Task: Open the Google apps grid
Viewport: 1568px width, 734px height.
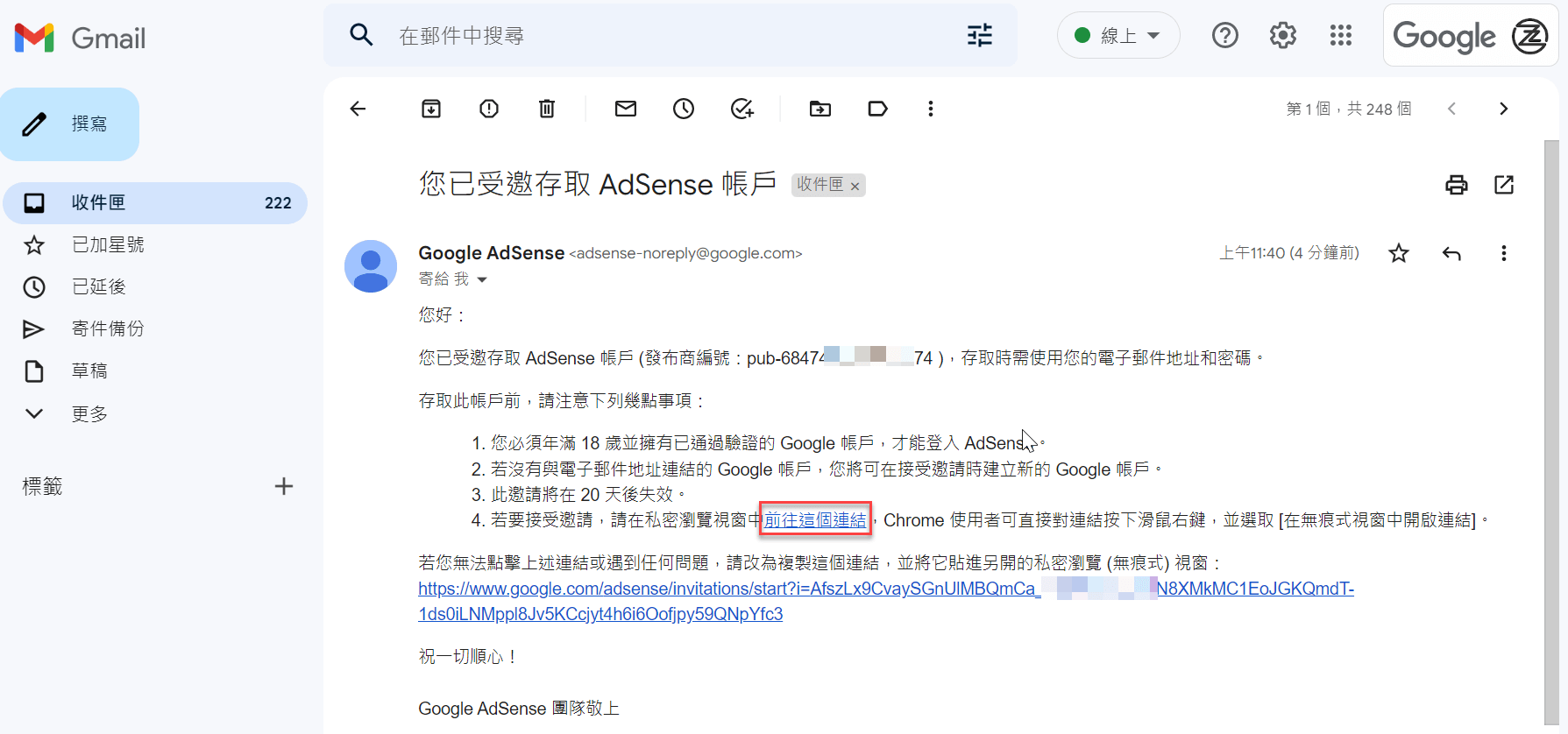Action: (x=1340, y=35)
